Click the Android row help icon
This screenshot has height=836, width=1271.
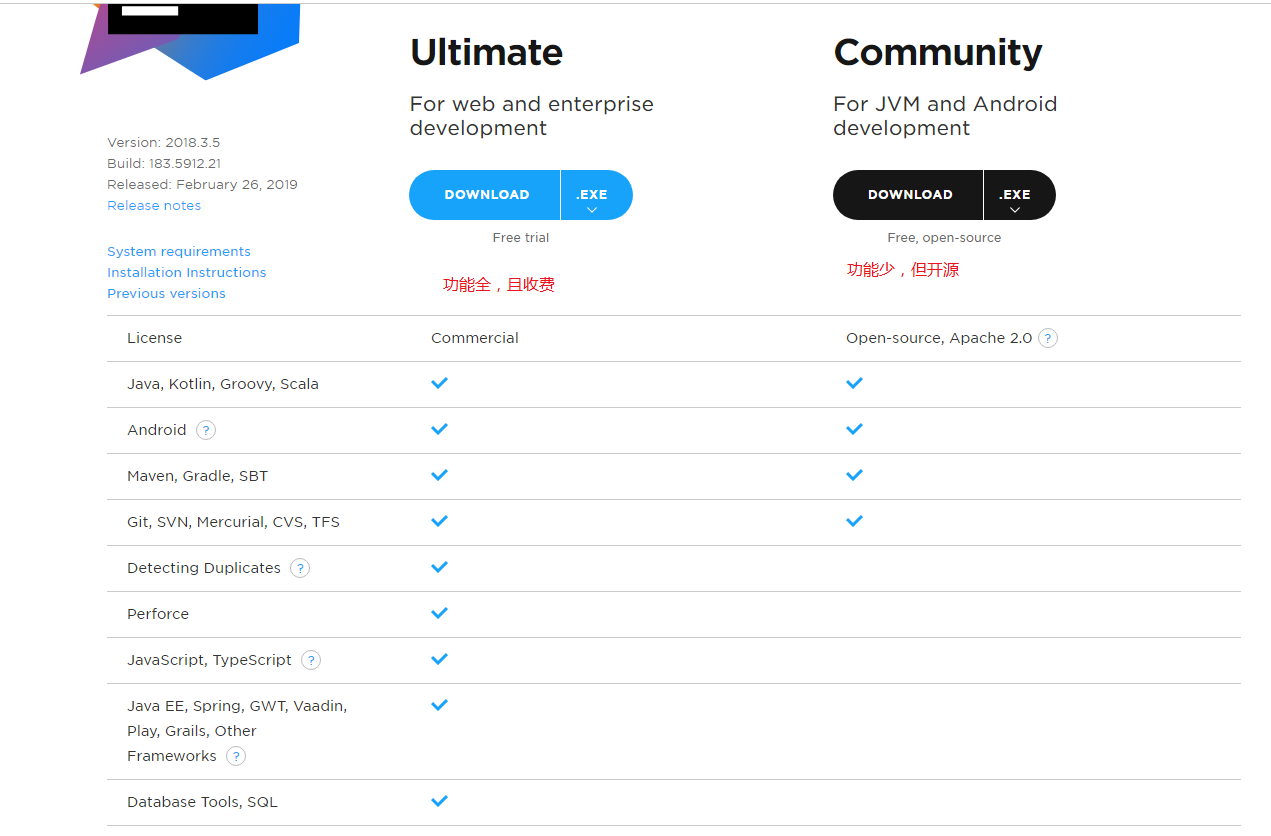[x=206, y=430]
